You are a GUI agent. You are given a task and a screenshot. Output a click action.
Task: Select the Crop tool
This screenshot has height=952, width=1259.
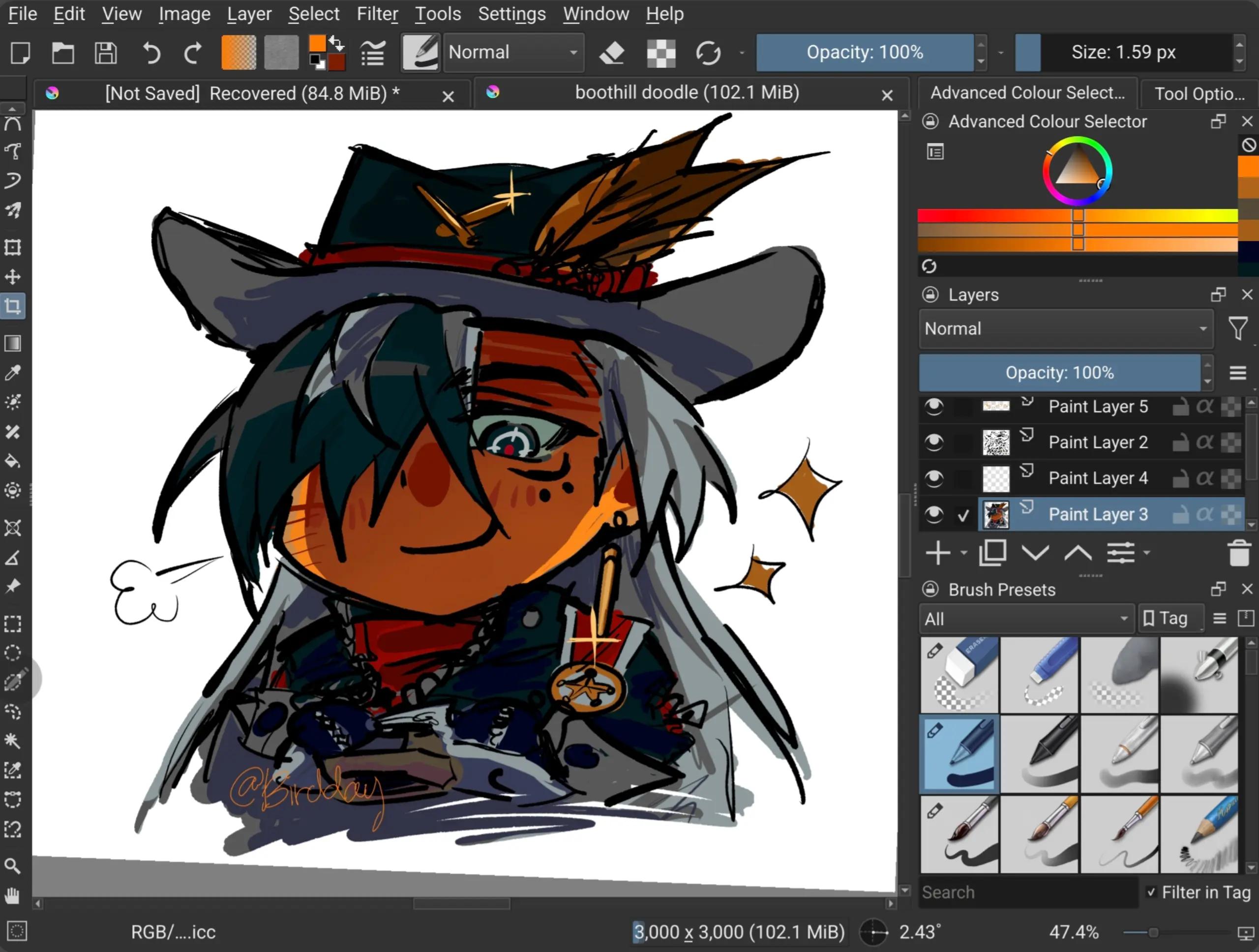click(13, 307)
